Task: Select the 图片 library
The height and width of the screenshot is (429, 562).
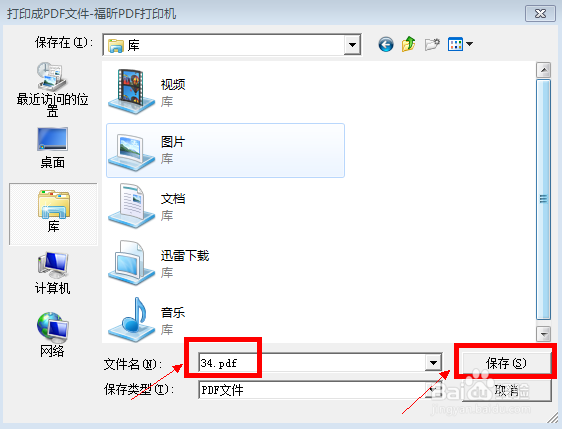Action: (225, 150)
